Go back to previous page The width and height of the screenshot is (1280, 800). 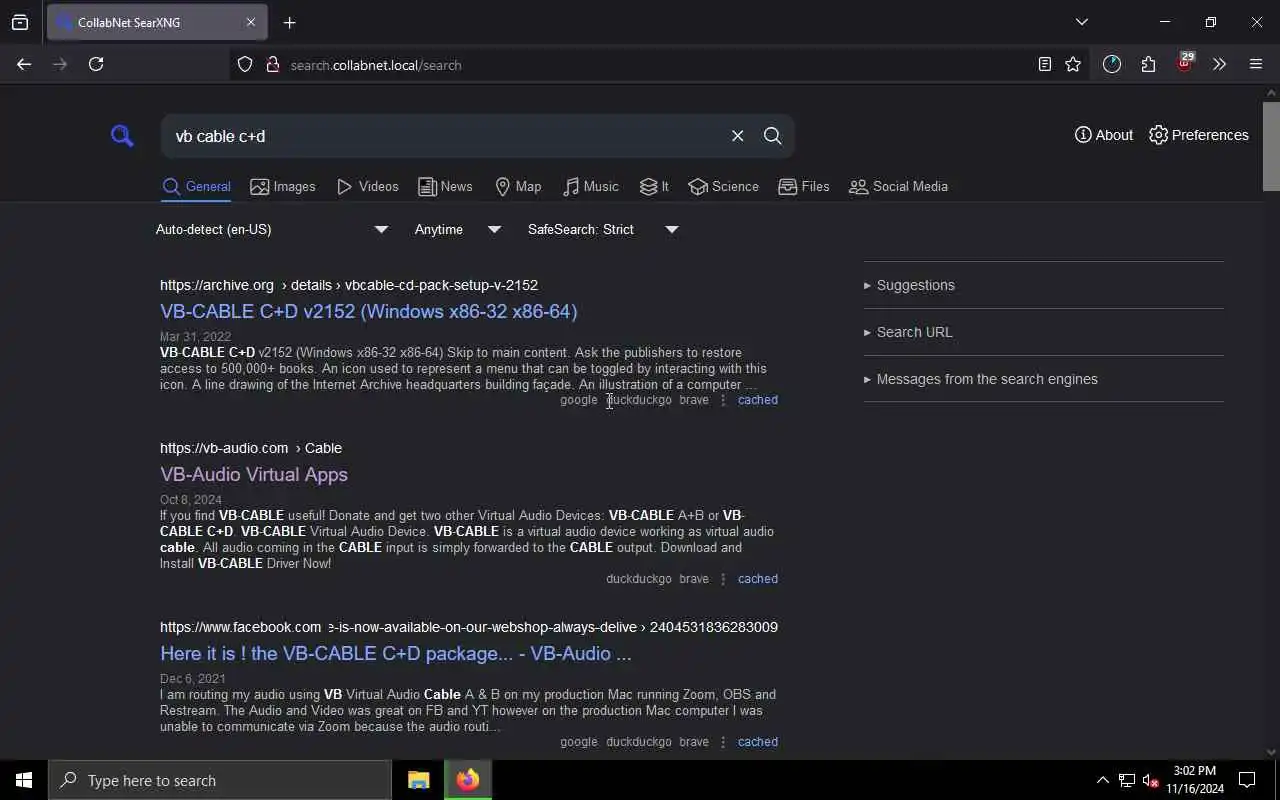[x=24, y=64]
